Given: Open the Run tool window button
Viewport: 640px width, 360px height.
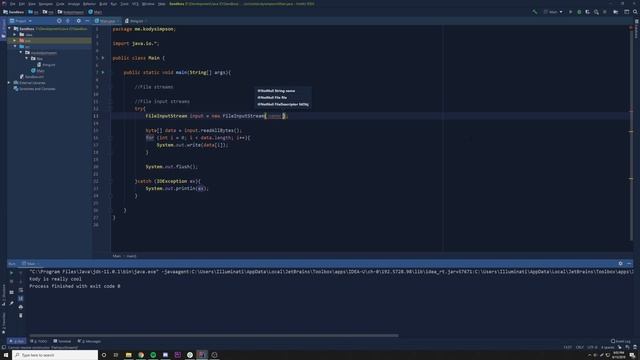Looking at the screenshot, I should [17, 341].
